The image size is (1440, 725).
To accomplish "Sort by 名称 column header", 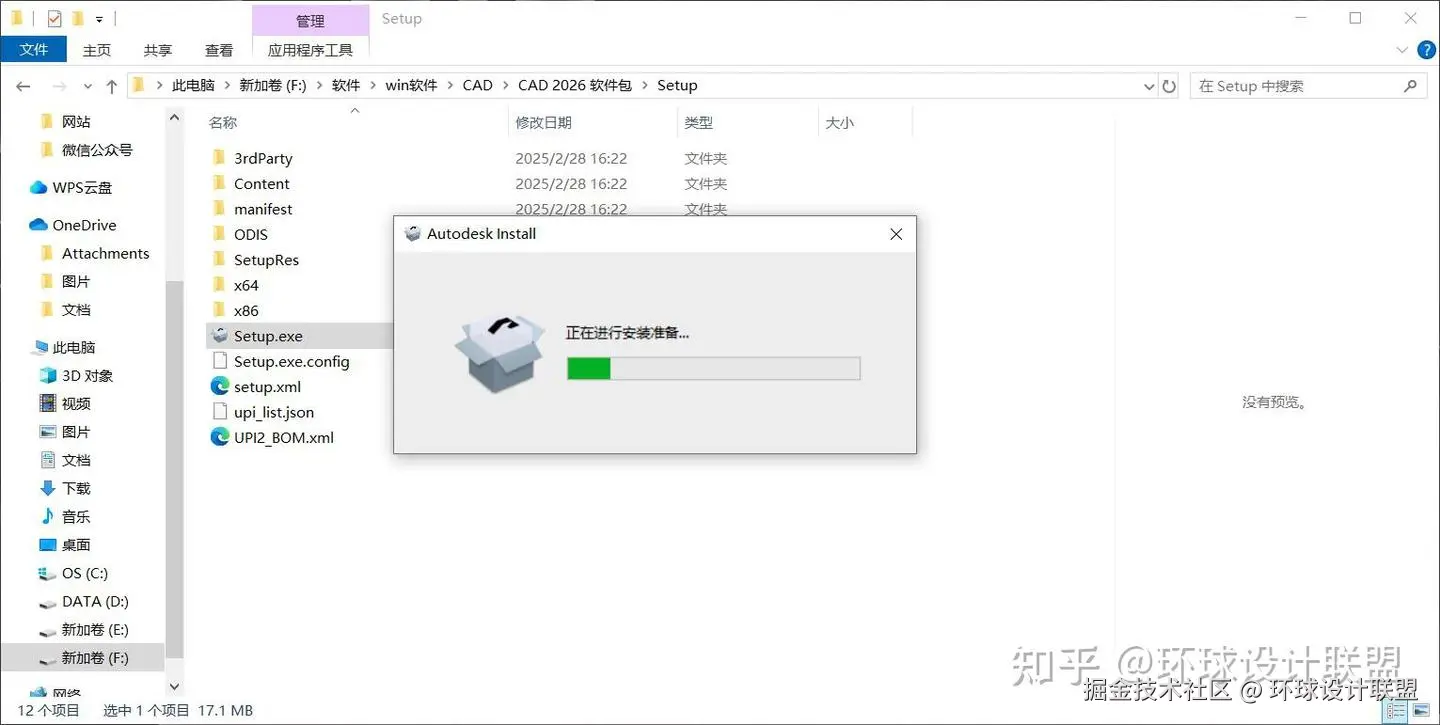I will pos(223,122).
